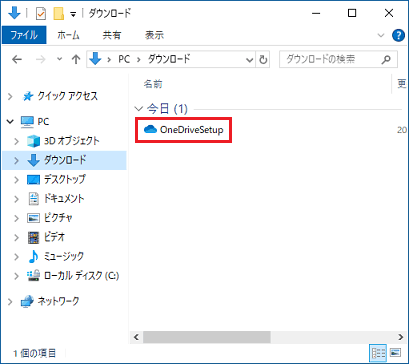Click the 1 個の項目 status text
The width and height of the screenshot is (409, 364).
35,353
